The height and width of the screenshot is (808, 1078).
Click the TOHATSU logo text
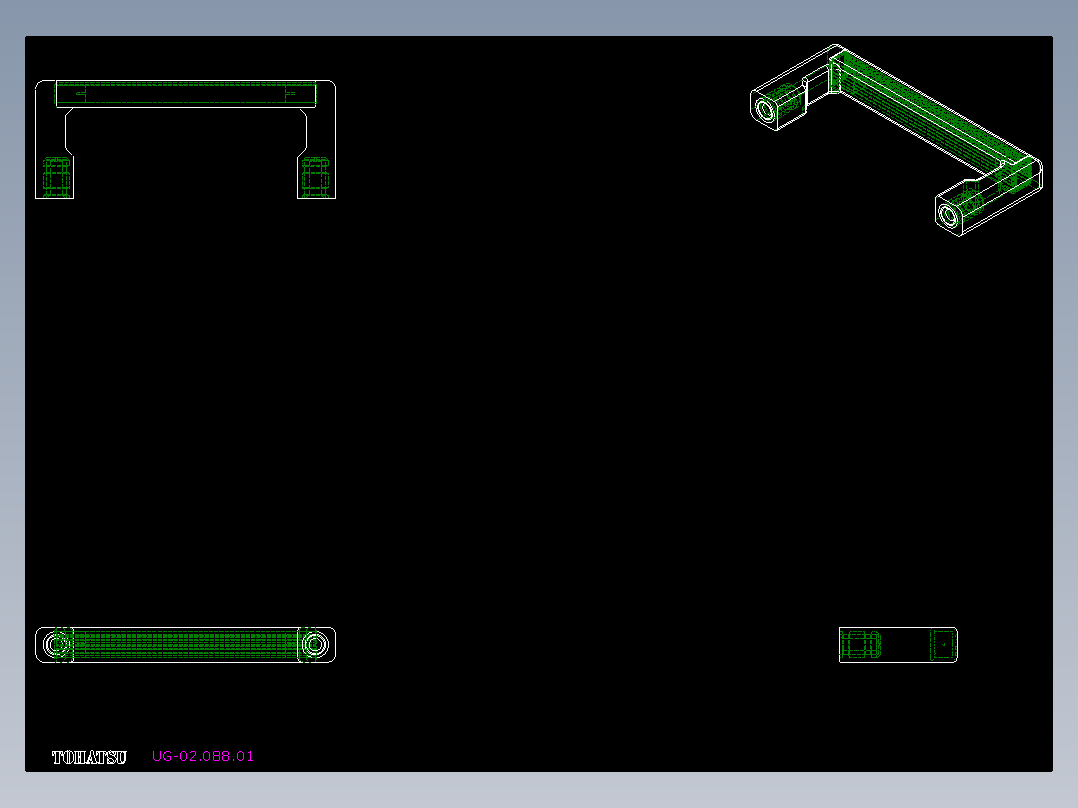tap(89, 757)
